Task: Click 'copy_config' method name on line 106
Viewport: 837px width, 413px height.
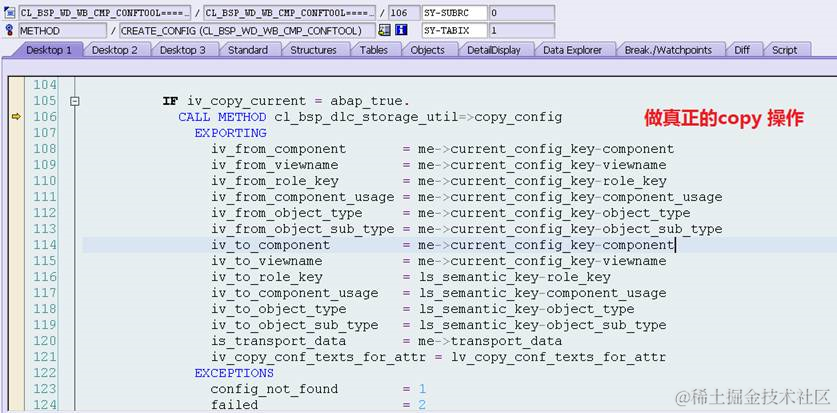Action: click(x=518, y=117)
